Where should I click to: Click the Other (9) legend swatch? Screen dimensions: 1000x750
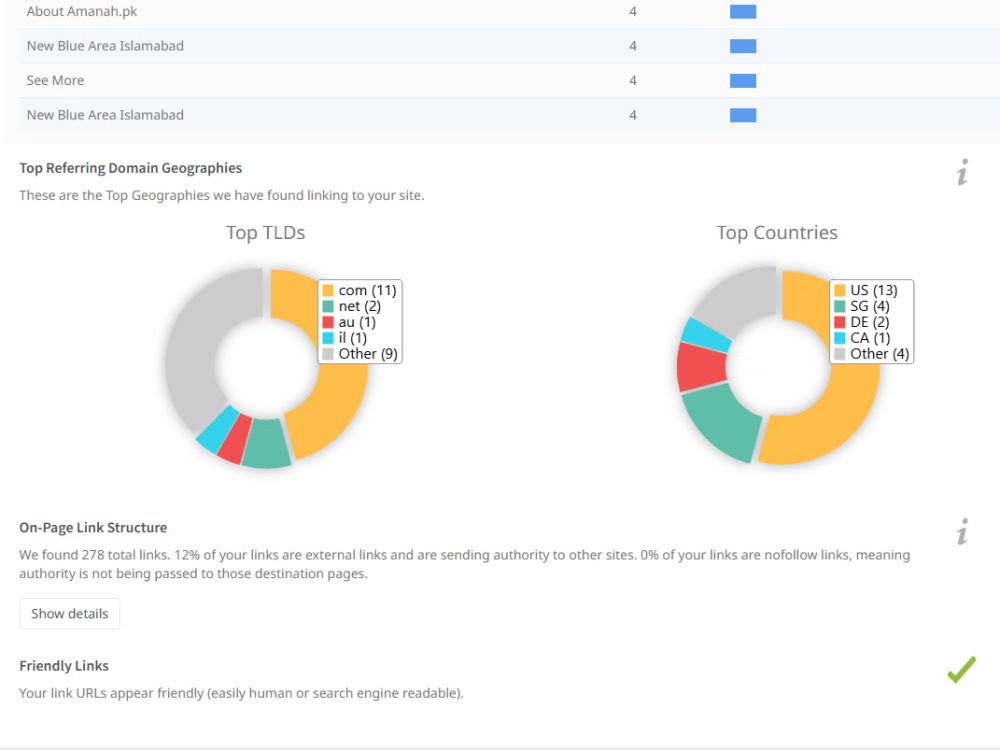(328, 354)
